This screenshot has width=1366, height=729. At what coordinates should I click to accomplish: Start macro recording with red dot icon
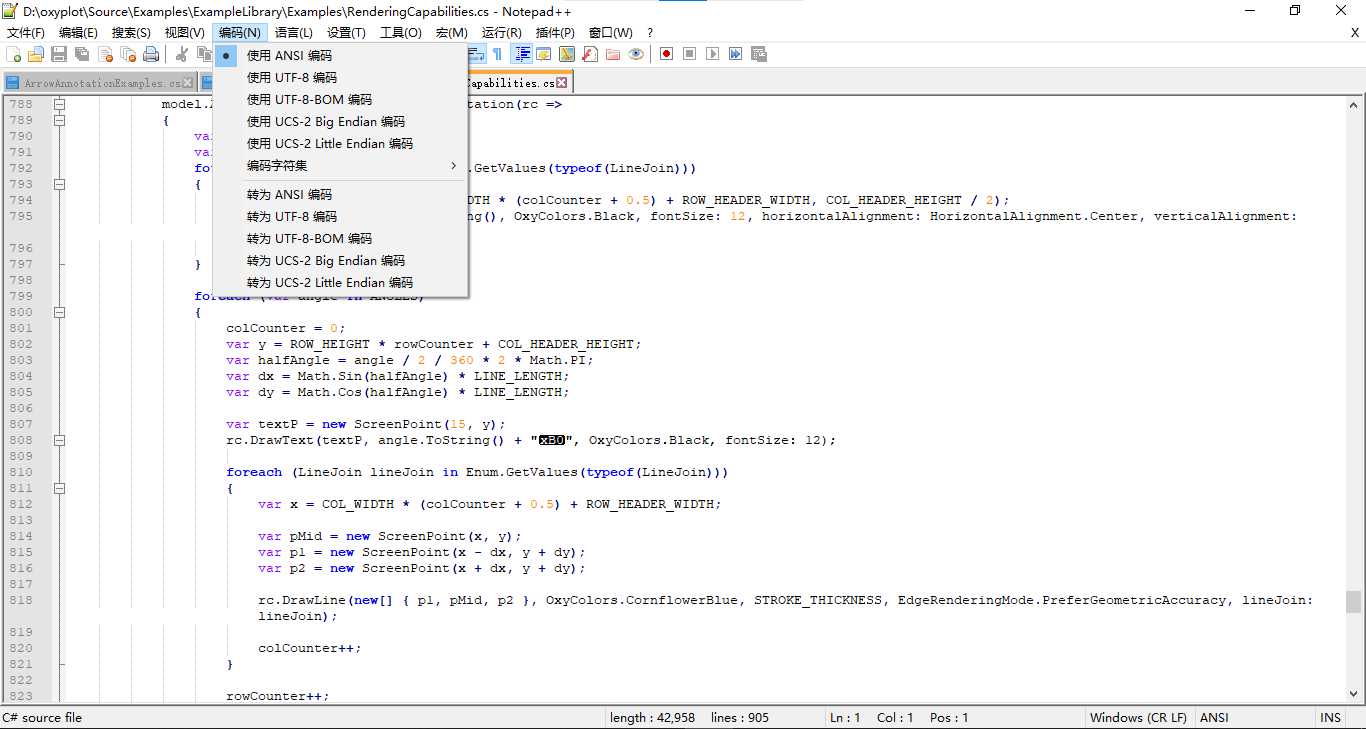pyautogui.click(x=666, y=54)
